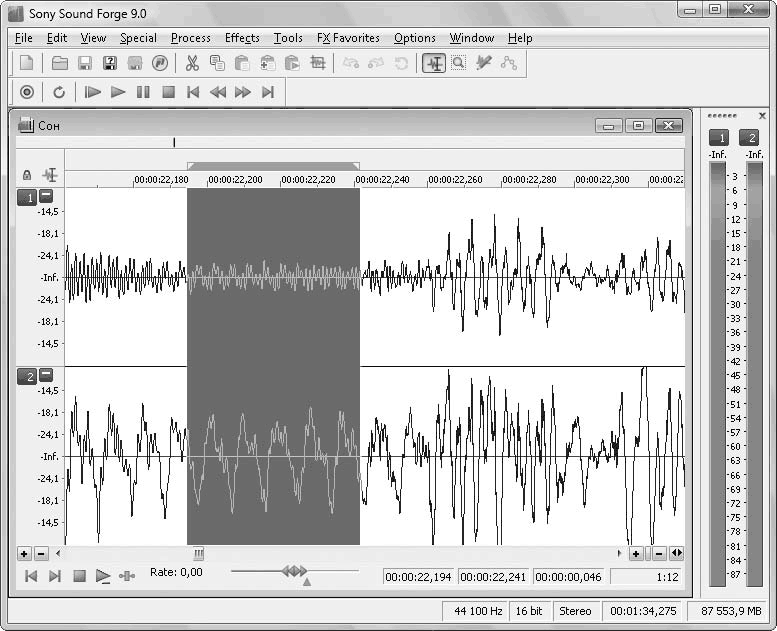Click the selection start time field 00:00:22,194
The height and width of the screenshot is (631, 777).
click(x=419, y=576)
